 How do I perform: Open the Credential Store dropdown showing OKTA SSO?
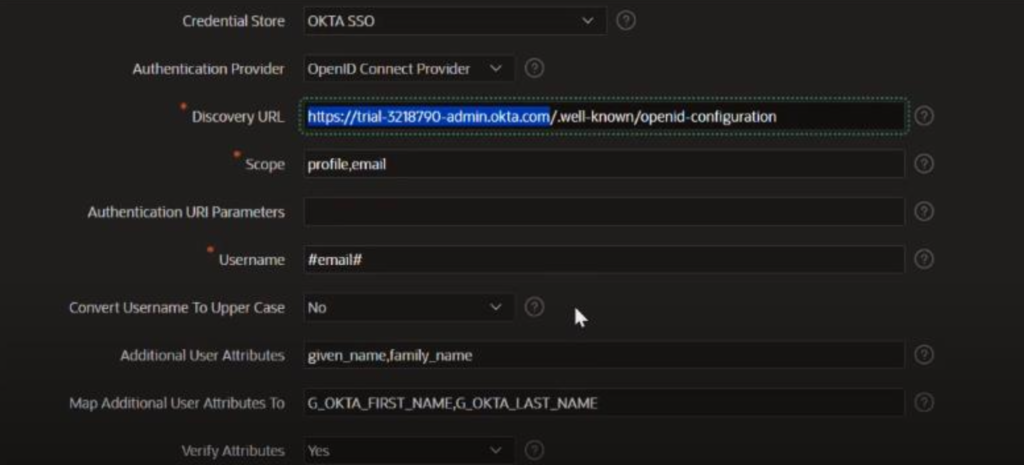point(455,20)
